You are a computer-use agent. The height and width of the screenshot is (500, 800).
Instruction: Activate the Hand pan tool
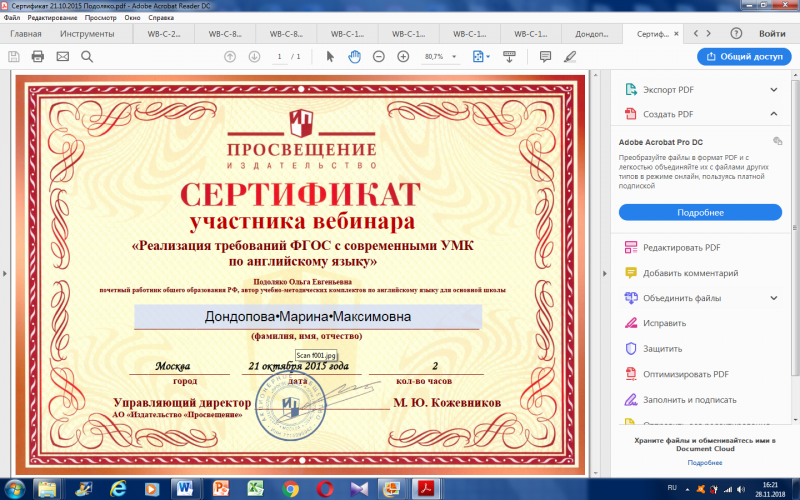[x=354, y=56]
